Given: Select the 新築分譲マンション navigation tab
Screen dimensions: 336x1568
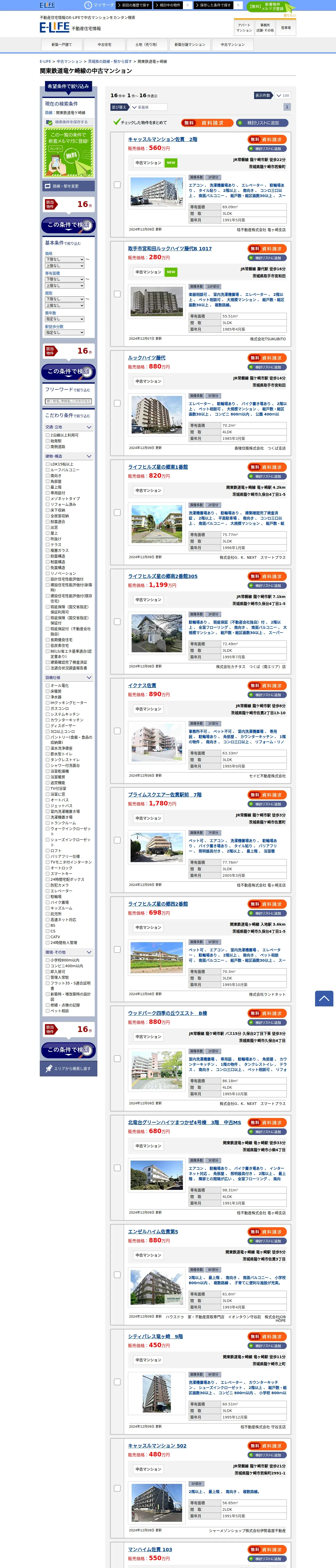Looking at the screenshot, I should click(190, 44).
